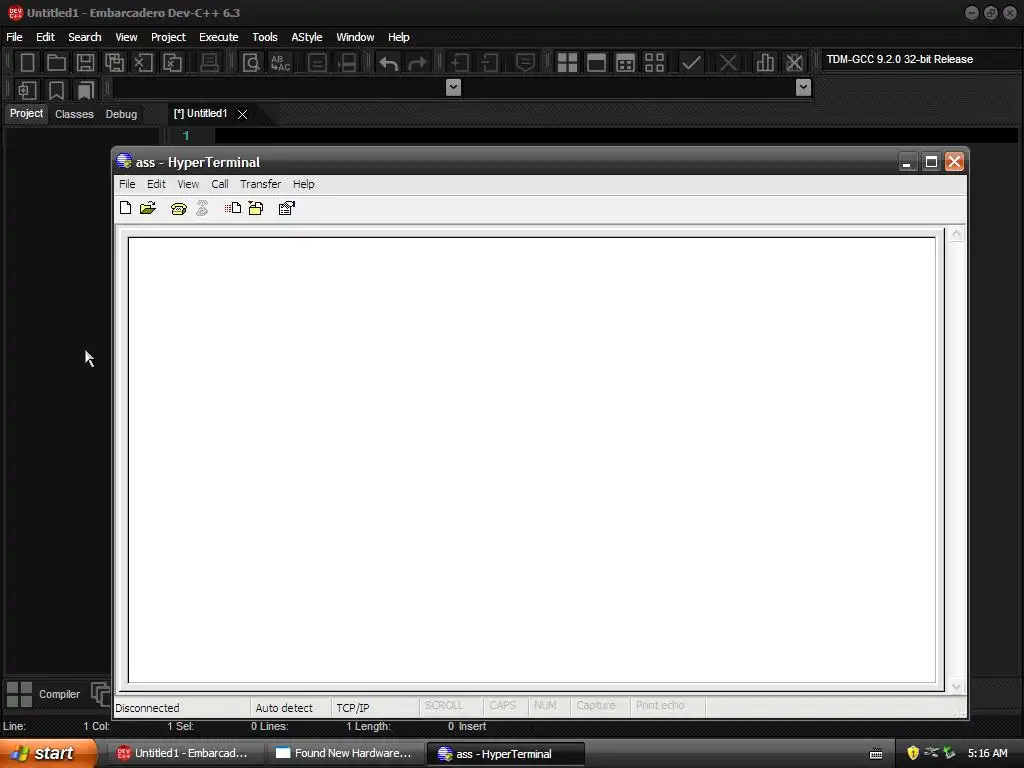
Task: Click the Profile bar-chart icon
Action: pyautogui.click(x=765, y=63)
